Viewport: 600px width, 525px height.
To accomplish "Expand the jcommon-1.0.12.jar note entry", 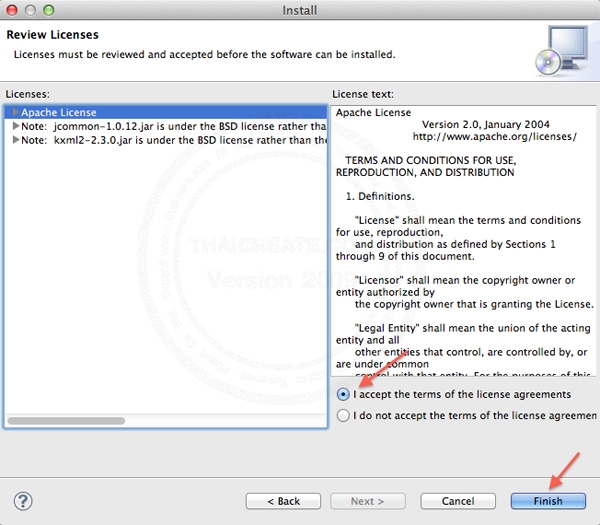I will tap(16, 126).
